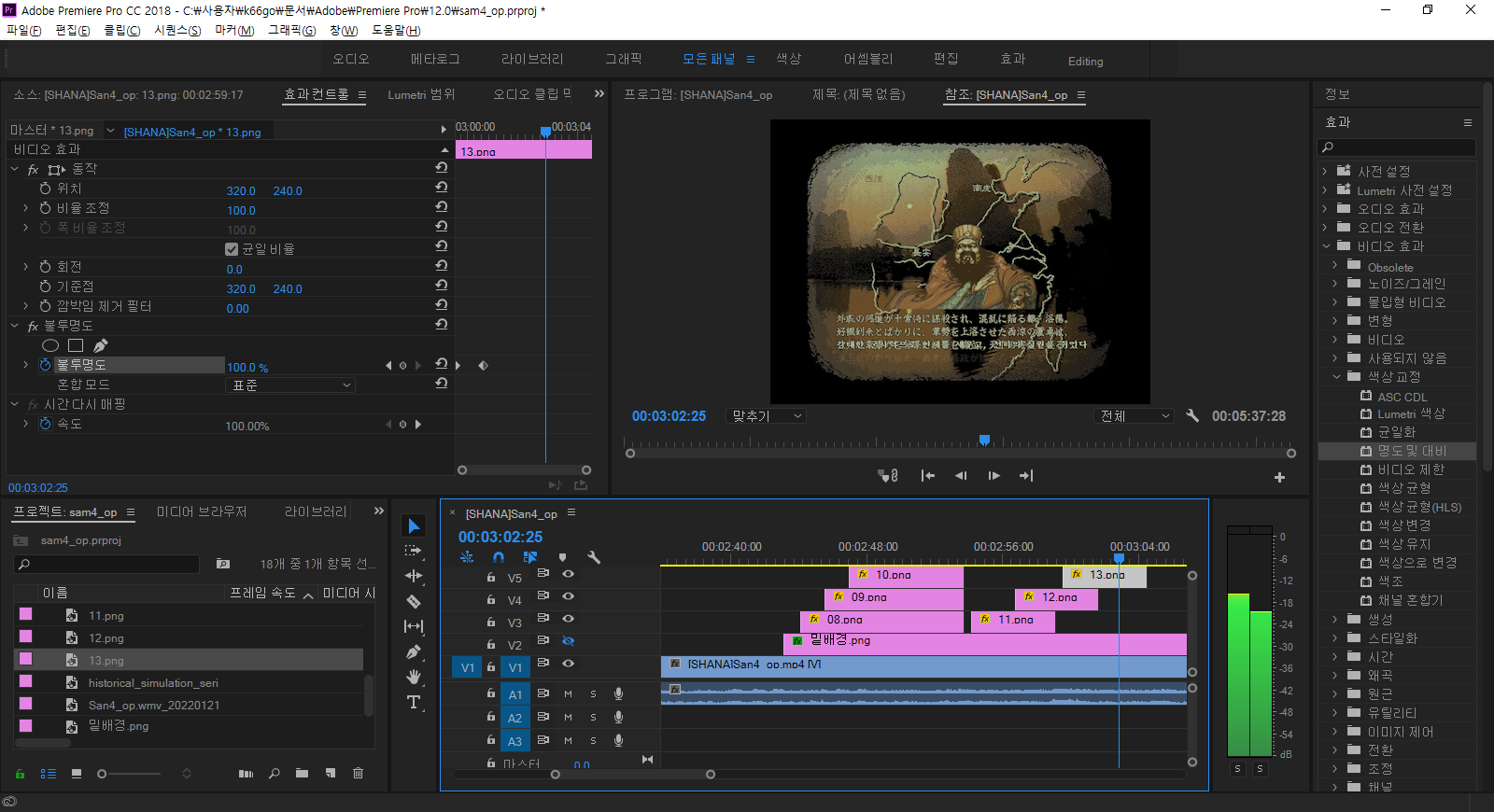Open the Marker menu
Viewport: 1494px width, 812px height.
tap(234, 30)
